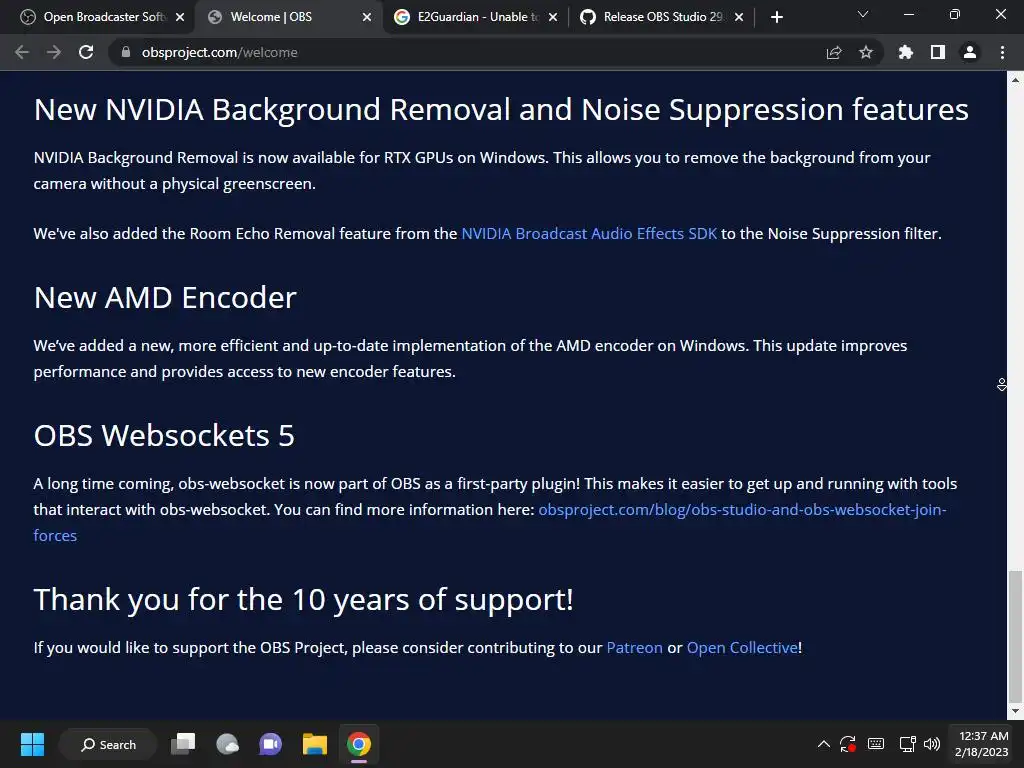Open the weather widget icon on the taskbar
Image resolution: width=1024 pixels, height=768 pixels.
coord(227,744)
